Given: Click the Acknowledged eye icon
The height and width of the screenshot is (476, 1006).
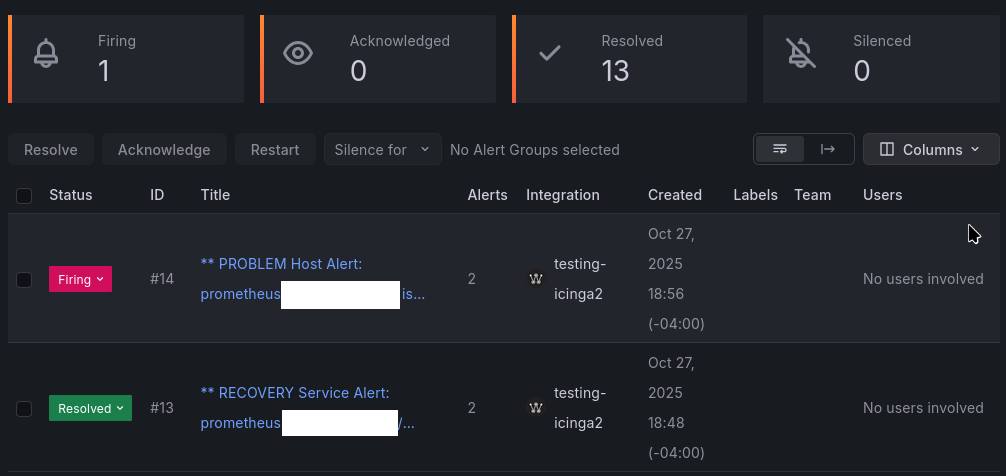Looking at the screenshot, I should (x=298, y=54).
